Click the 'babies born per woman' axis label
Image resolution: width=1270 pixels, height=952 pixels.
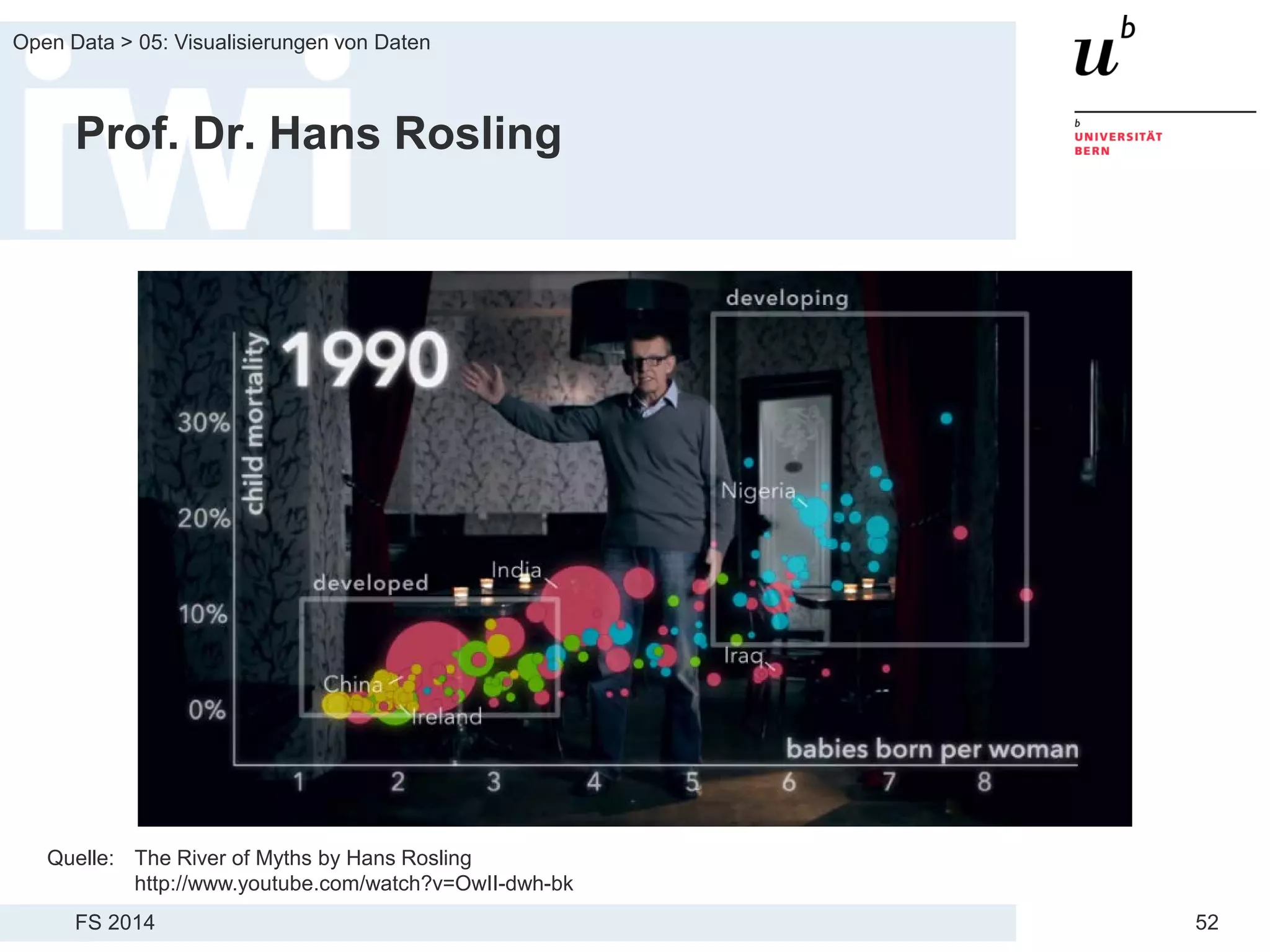pyautogui.click(x=933, y=749)
